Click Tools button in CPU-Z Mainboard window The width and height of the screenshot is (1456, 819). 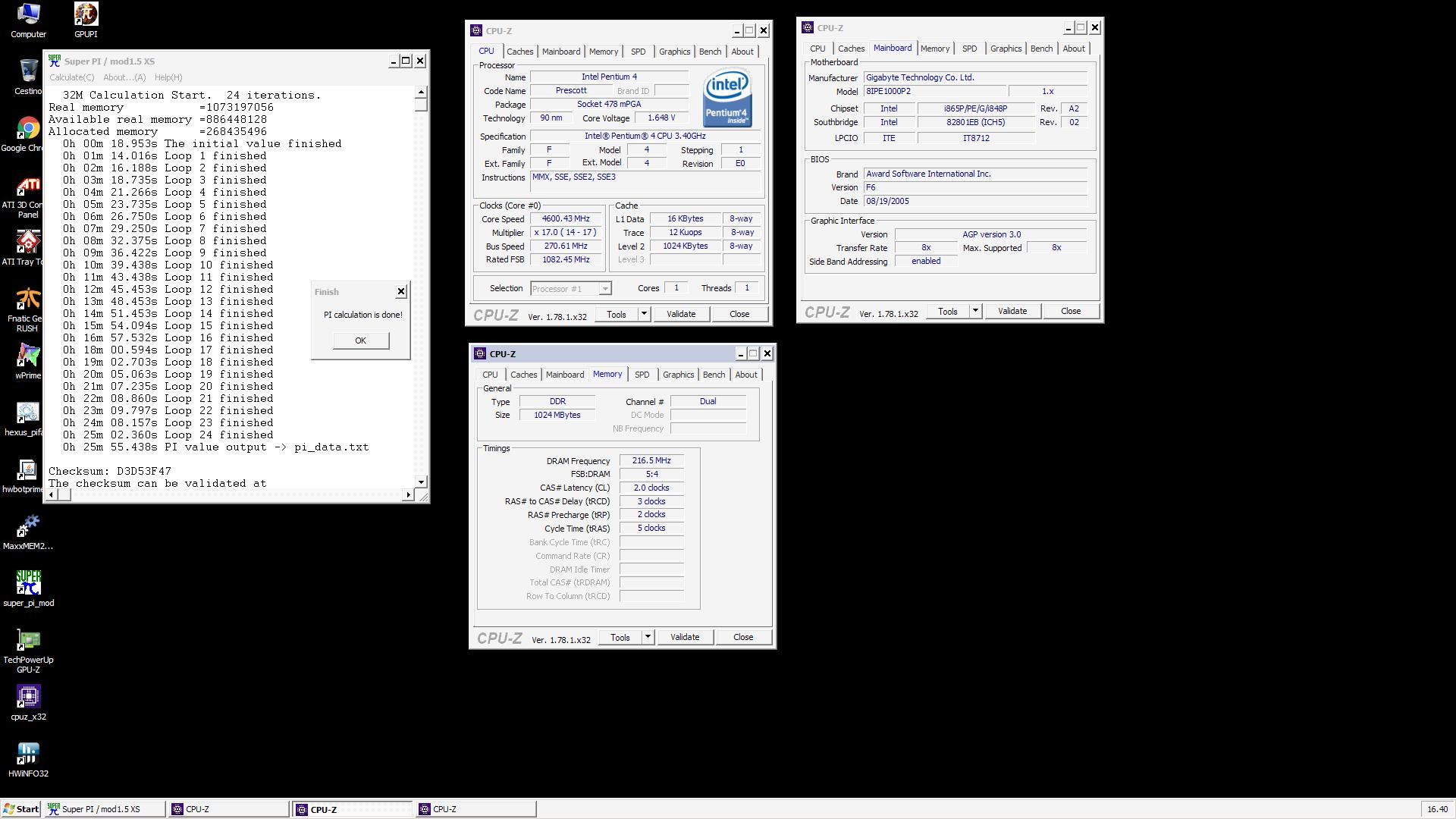tap(948, 311)
